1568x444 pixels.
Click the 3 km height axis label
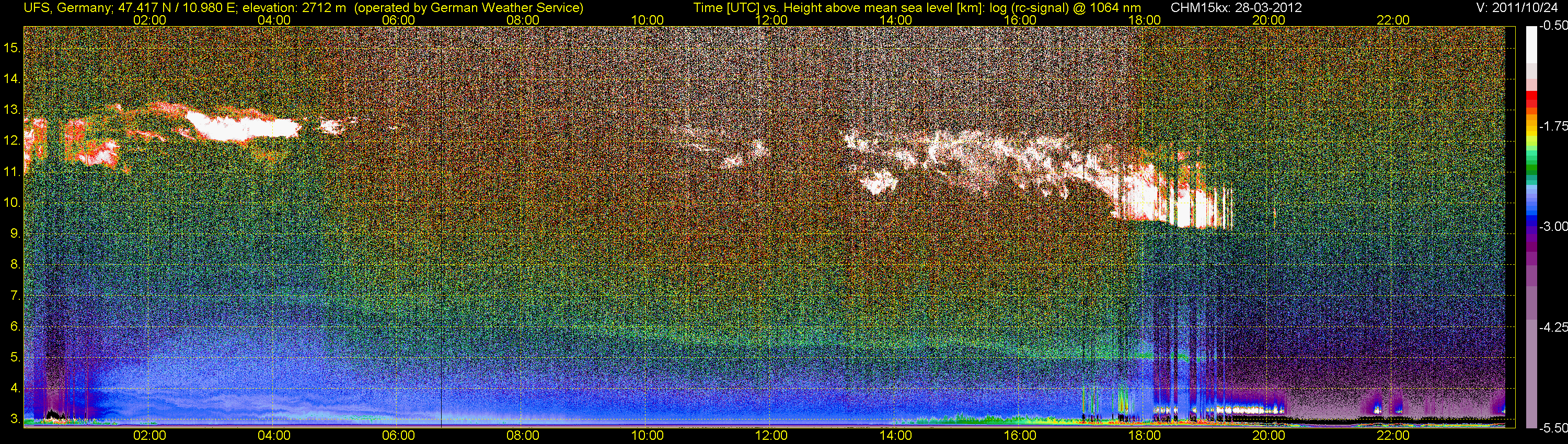coord(15,419)
